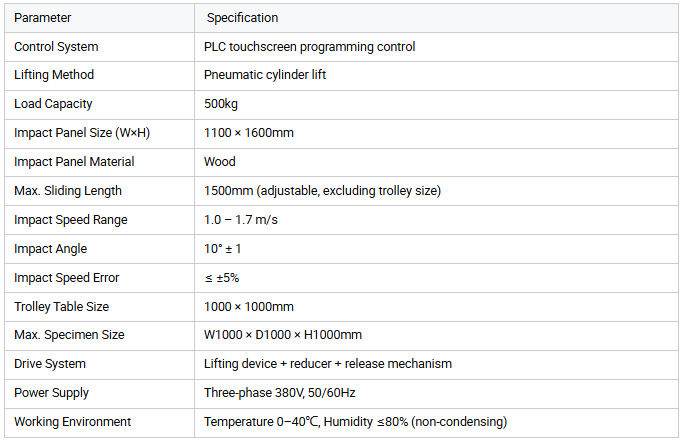Viewport: 682px width, 441px height.
Task: Click the Three-phase 380V, 50/60Hz value
Action: tap(279, 393)
